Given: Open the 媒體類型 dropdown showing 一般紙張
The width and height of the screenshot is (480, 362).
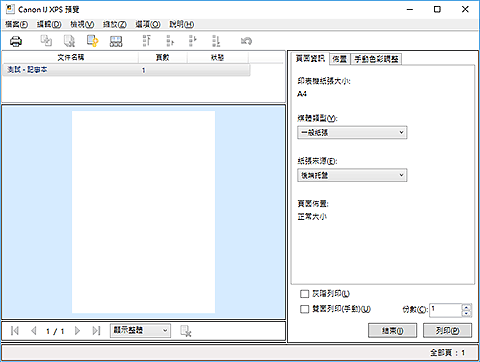Looking at the screenshot, I should click(x=352, y=132).
